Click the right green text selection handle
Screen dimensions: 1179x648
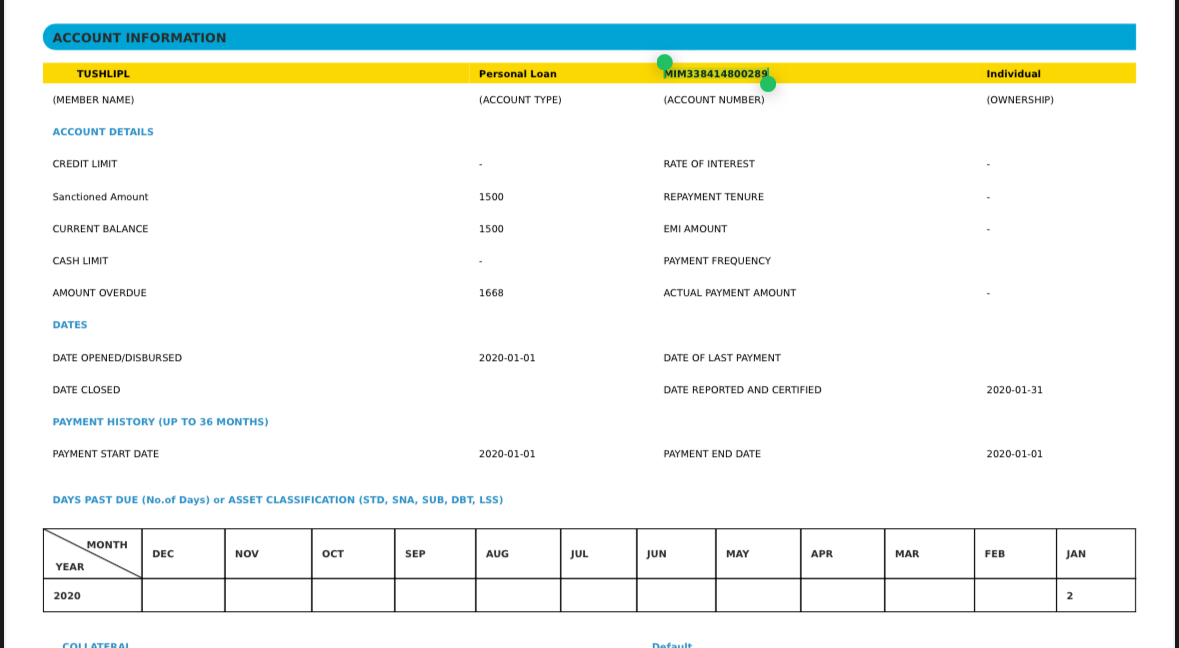click(768, 84)
